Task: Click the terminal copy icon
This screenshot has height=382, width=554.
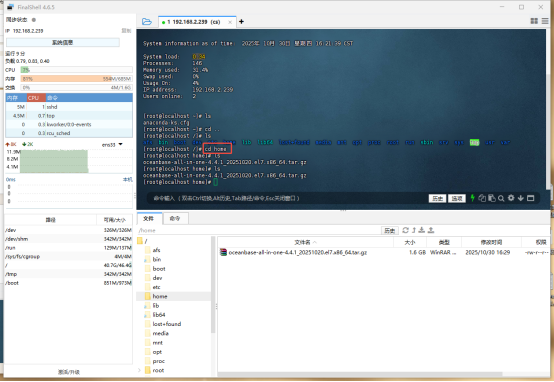Action: 482,198
